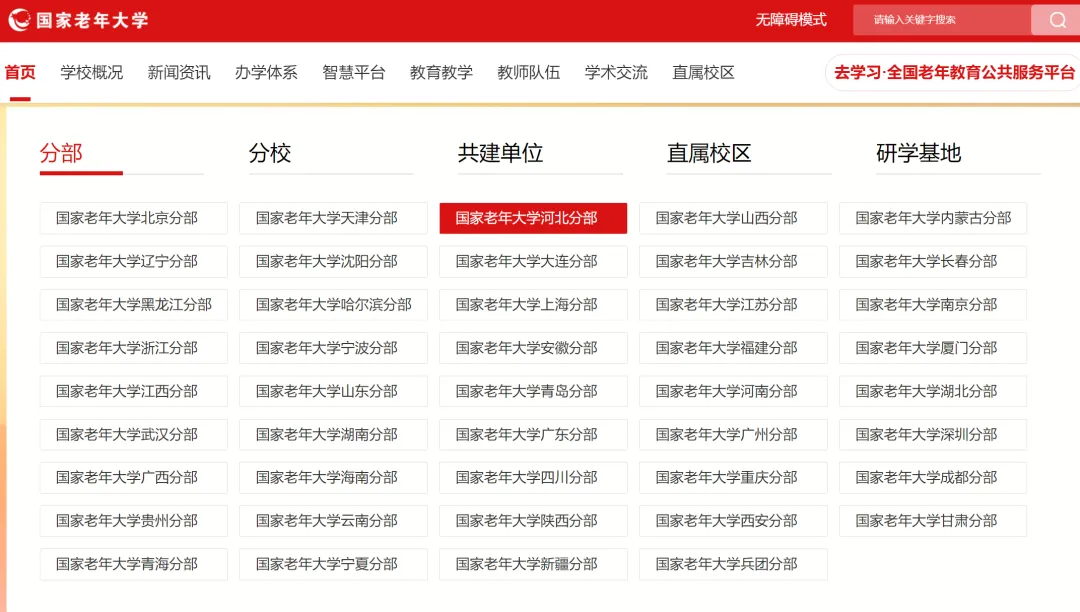Open 国家老年大学成都分部
This screenshot has width=1080, height=612.
pos(933,478)
